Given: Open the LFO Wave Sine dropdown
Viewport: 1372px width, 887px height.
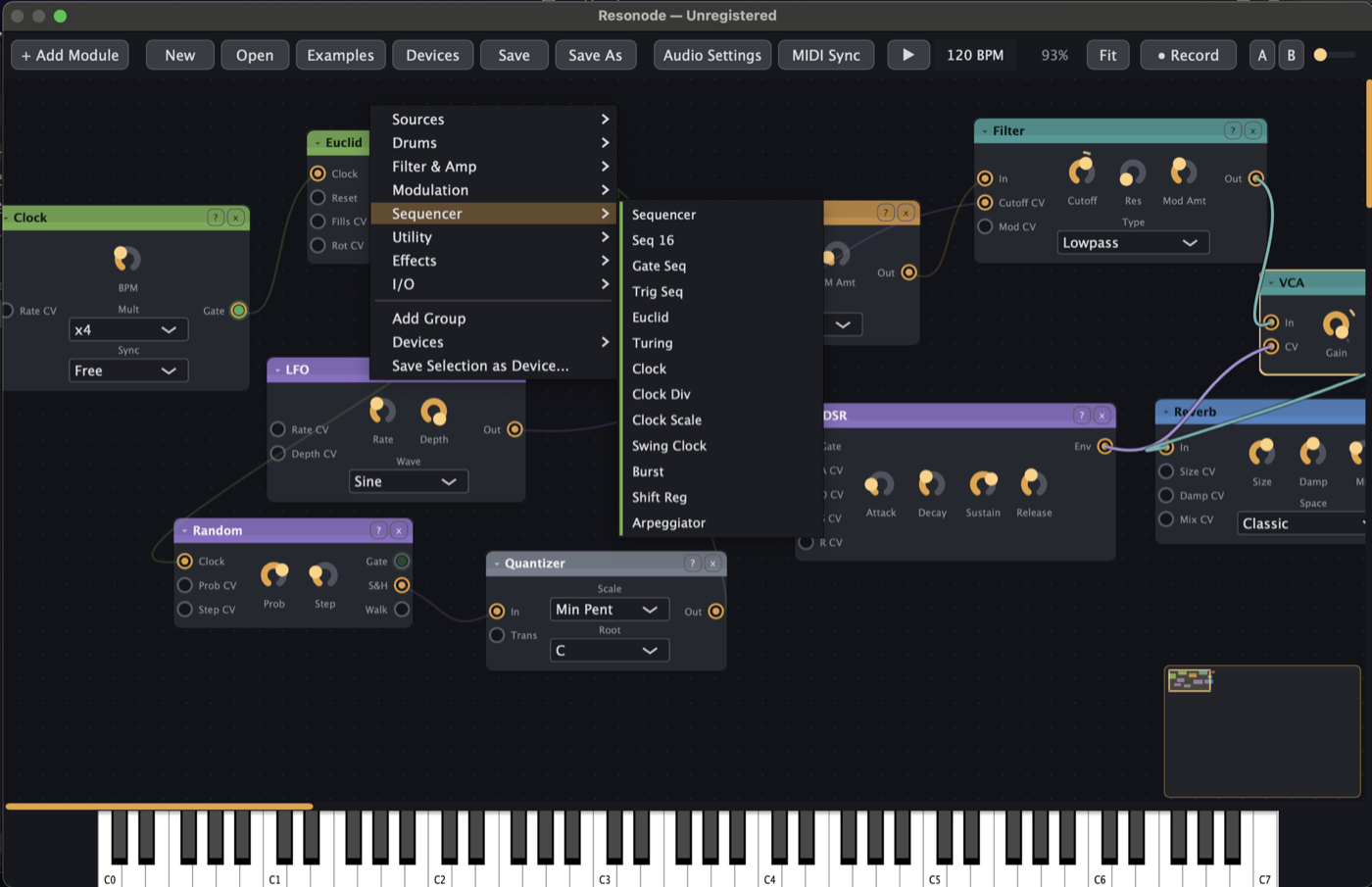Looking at the screenshot, I should pyautogui.click(x=409, y=481).
